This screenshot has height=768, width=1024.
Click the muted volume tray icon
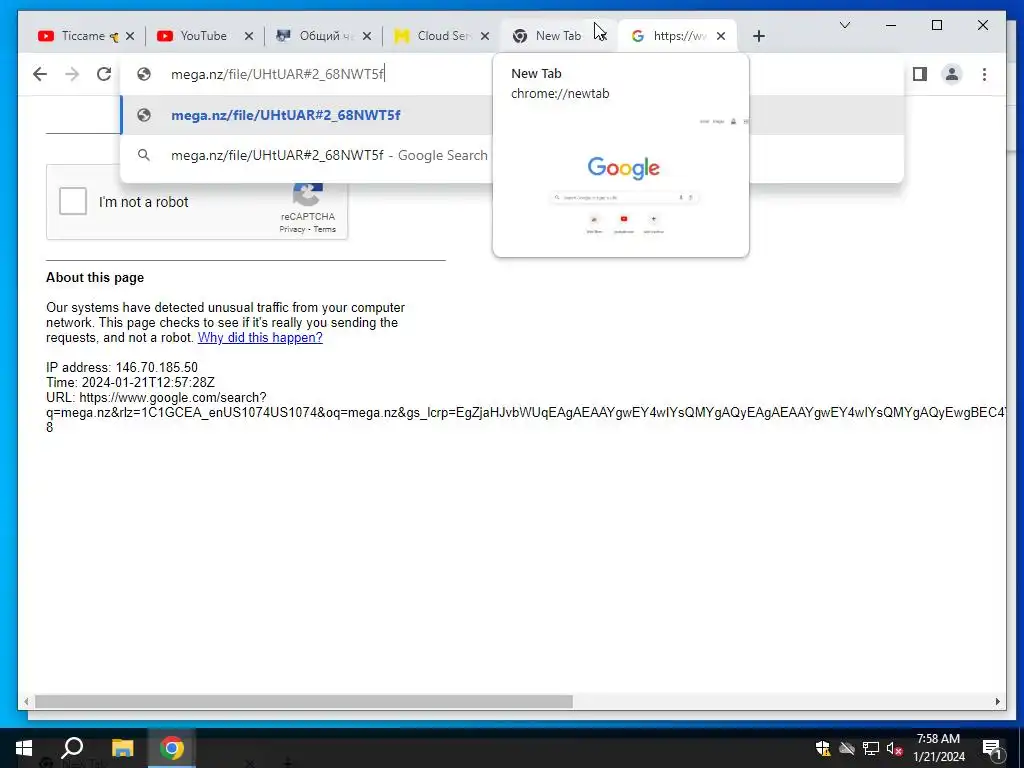tap(894, 748)
